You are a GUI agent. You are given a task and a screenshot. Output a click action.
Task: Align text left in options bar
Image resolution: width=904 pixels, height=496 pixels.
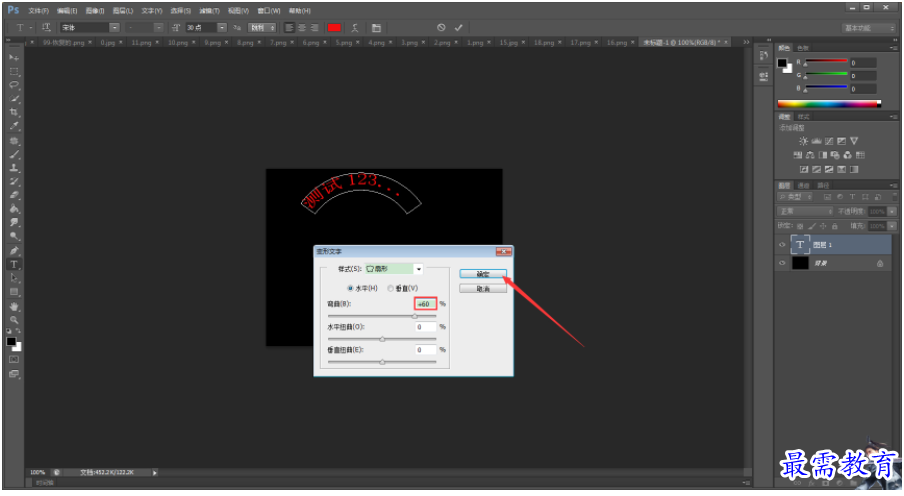pyautogui.click(x=289, y=28)
